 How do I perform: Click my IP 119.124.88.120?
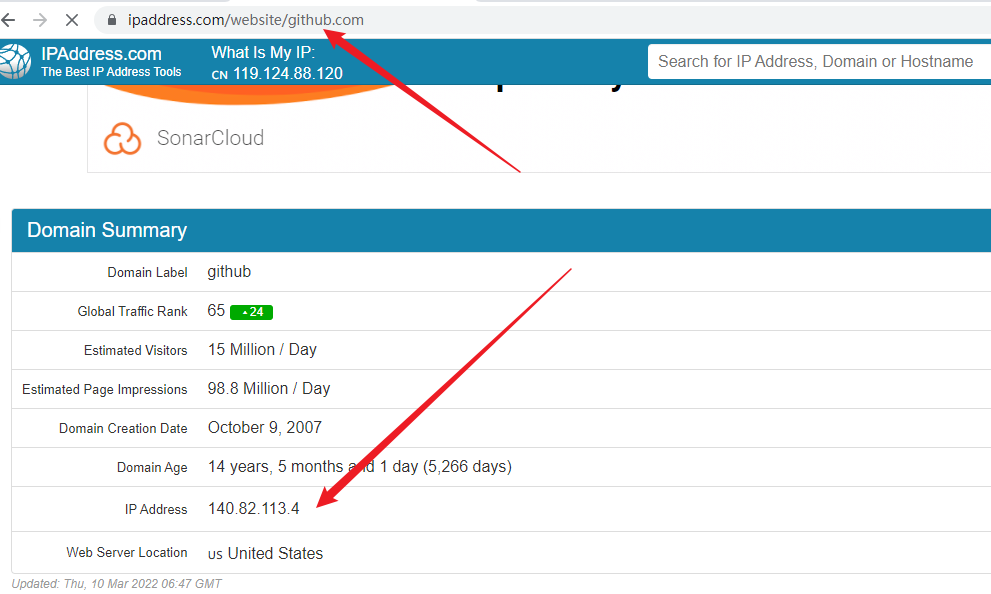pyautogui.click(x=288, y=74)
